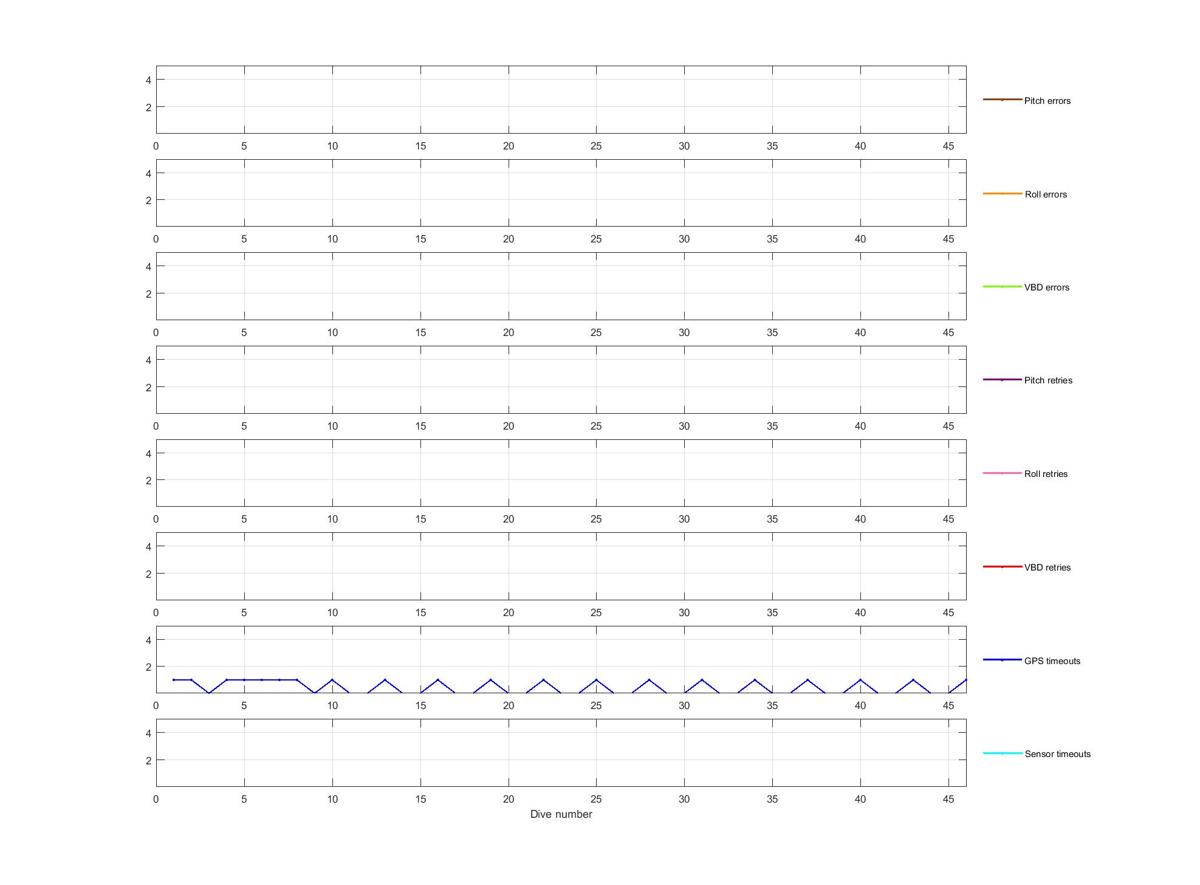Click the GPS timeouts peak at dive 37
The width and height of the screenshot is (1200, 885).
808,680
